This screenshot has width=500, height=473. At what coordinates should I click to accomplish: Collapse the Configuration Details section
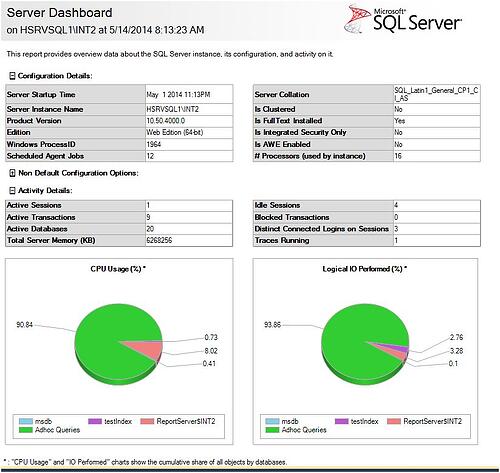(12, 76)
